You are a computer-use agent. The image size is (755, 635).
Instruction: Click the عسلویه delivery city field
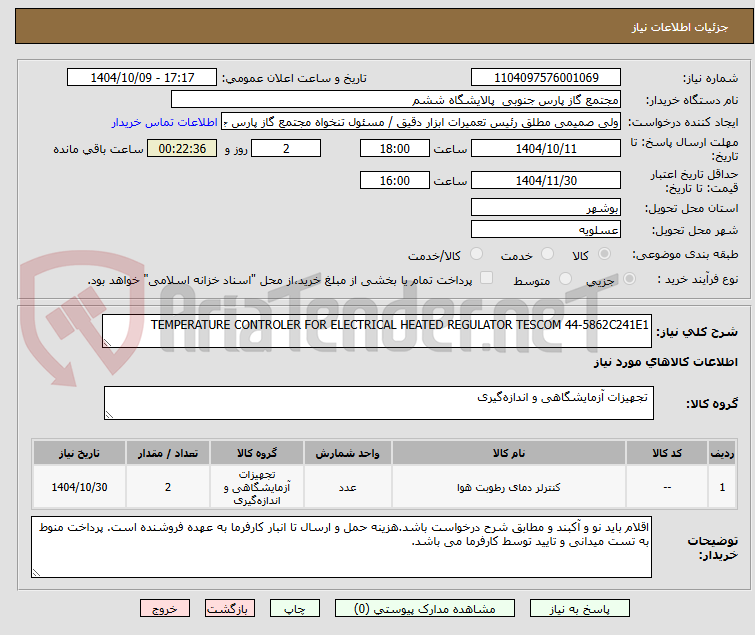[546, 230]
